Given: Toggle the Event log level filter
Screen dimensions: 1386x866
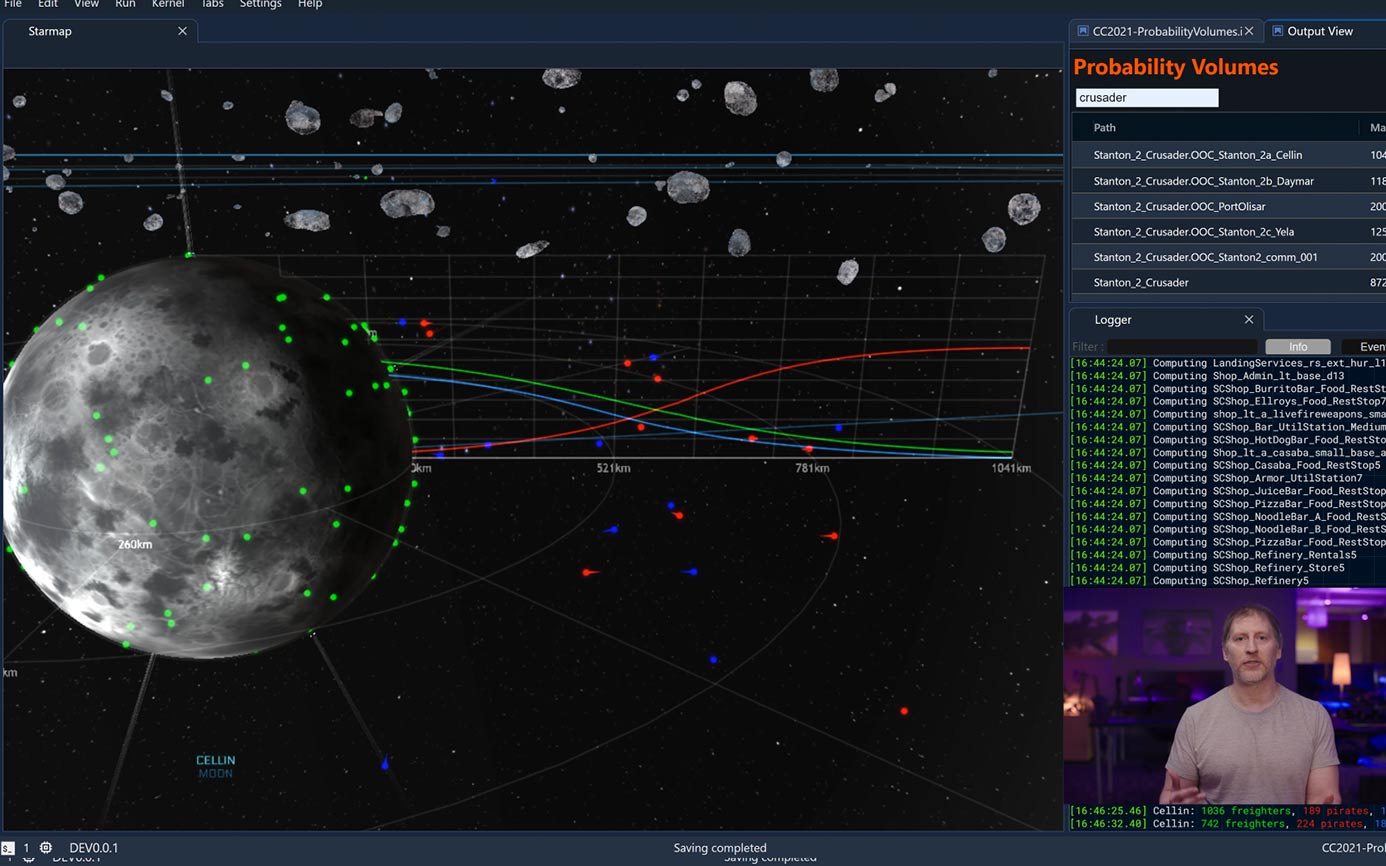Looking at the screenshot, I should (x=1363, y=347).
